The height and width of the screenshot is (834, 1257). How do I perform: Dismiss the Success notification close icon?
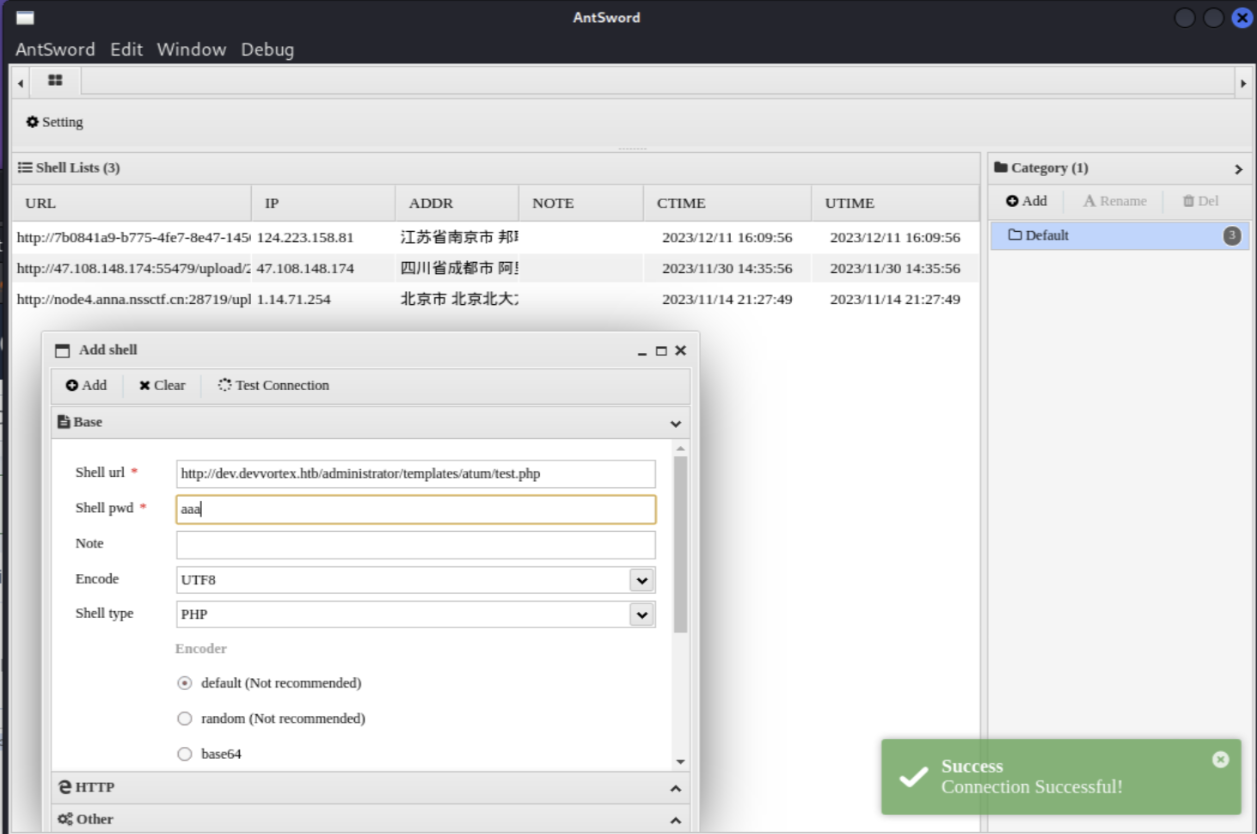pos(1220,759)
